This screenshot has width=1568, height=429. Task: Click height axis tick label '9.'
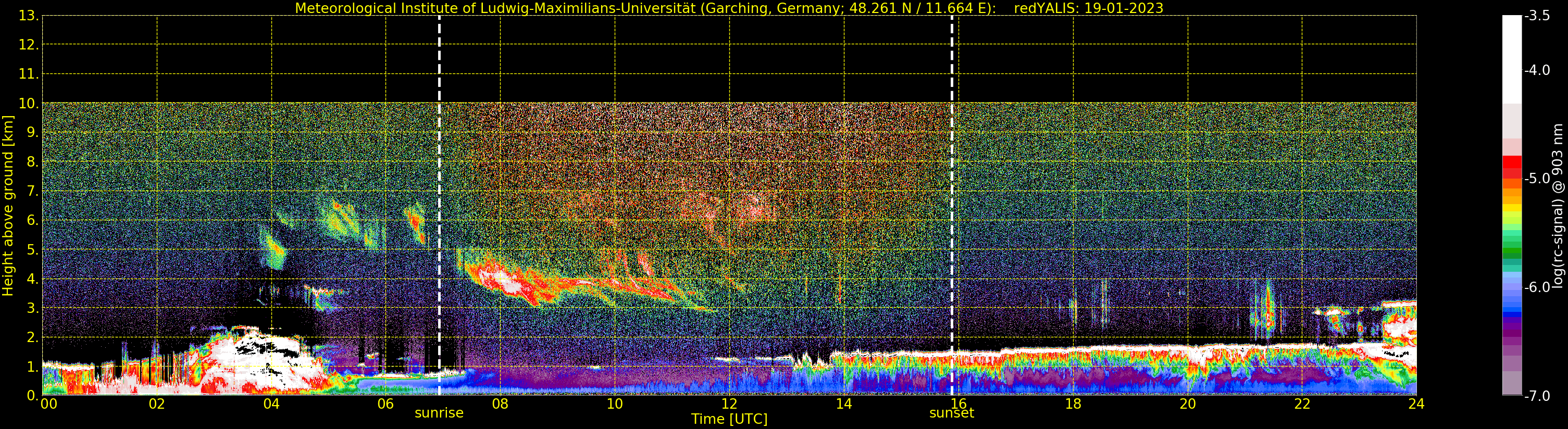(x=32, y=133)
